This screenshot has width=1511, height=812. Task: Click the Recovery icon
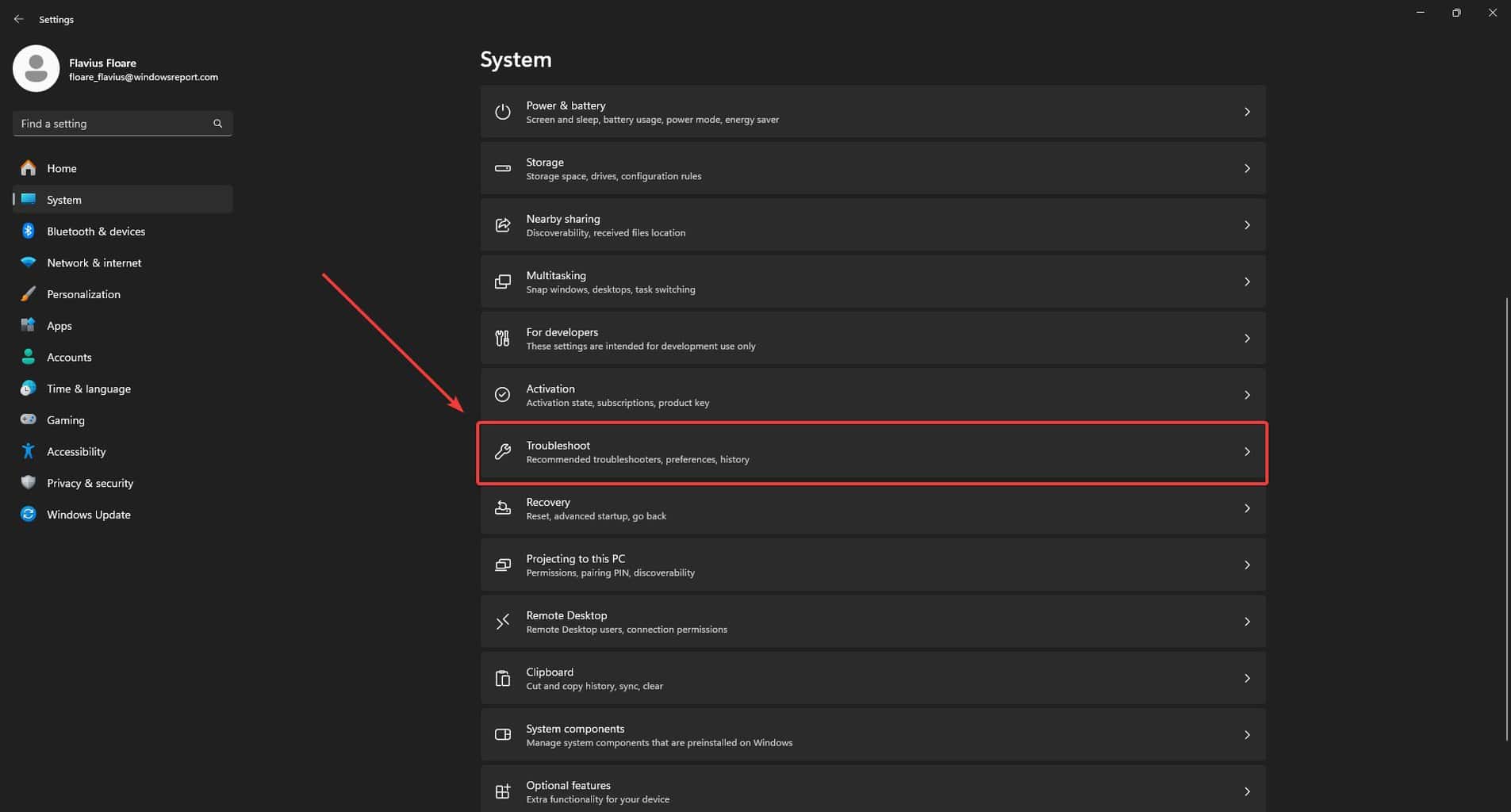(502, 508)
